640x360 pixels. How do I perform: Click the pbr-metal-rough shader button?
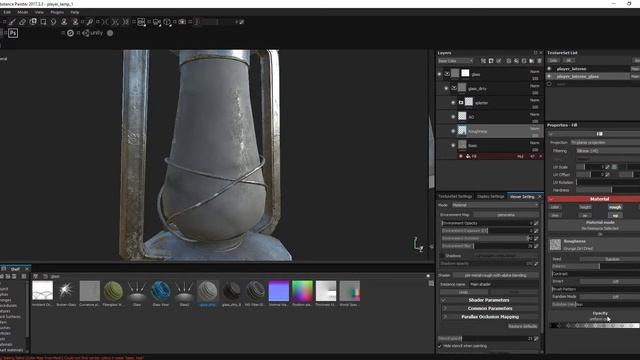point(496,276)
